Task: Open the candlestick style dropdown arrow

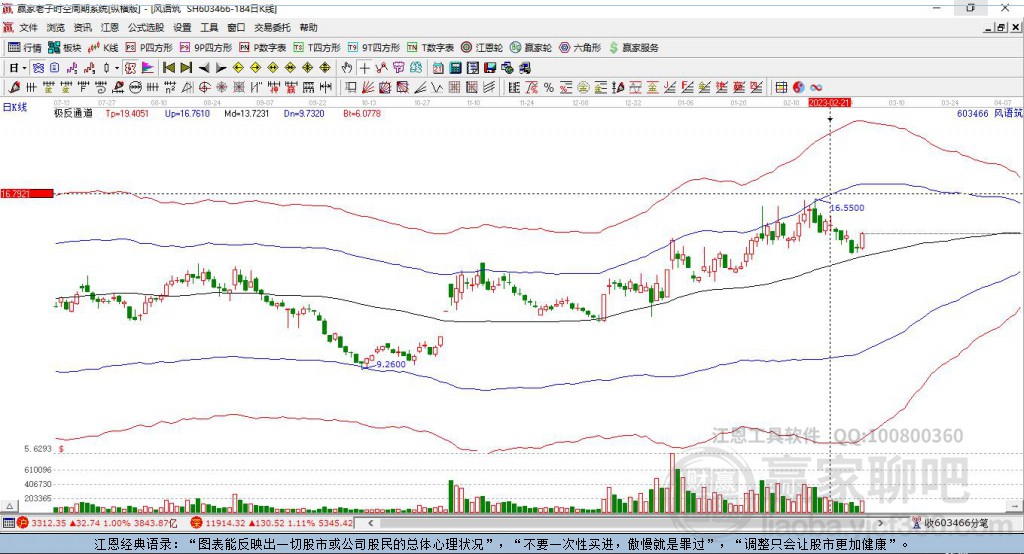Action: (x=117, y=68)
